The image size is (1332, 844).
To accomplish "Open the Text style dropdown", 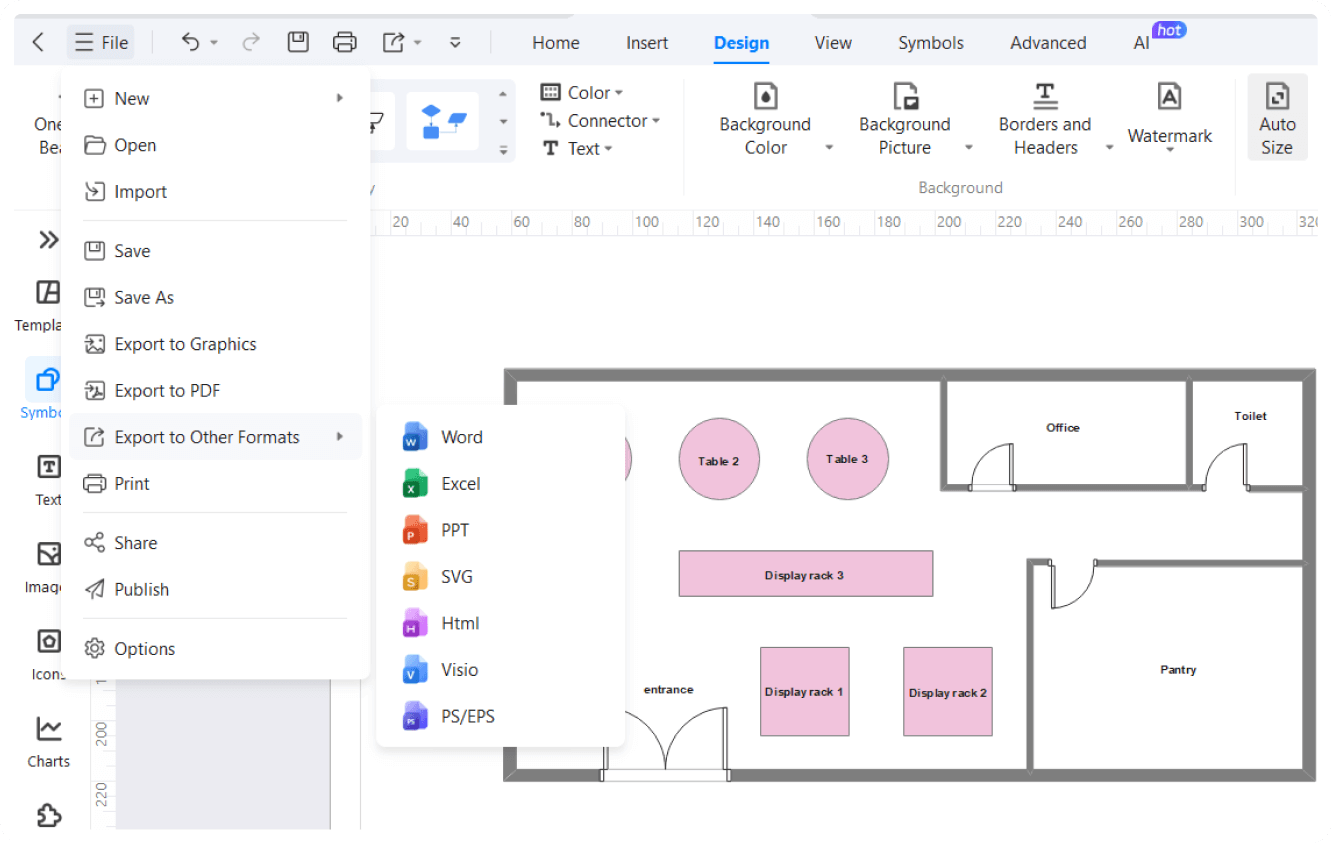I will (577, 148).
